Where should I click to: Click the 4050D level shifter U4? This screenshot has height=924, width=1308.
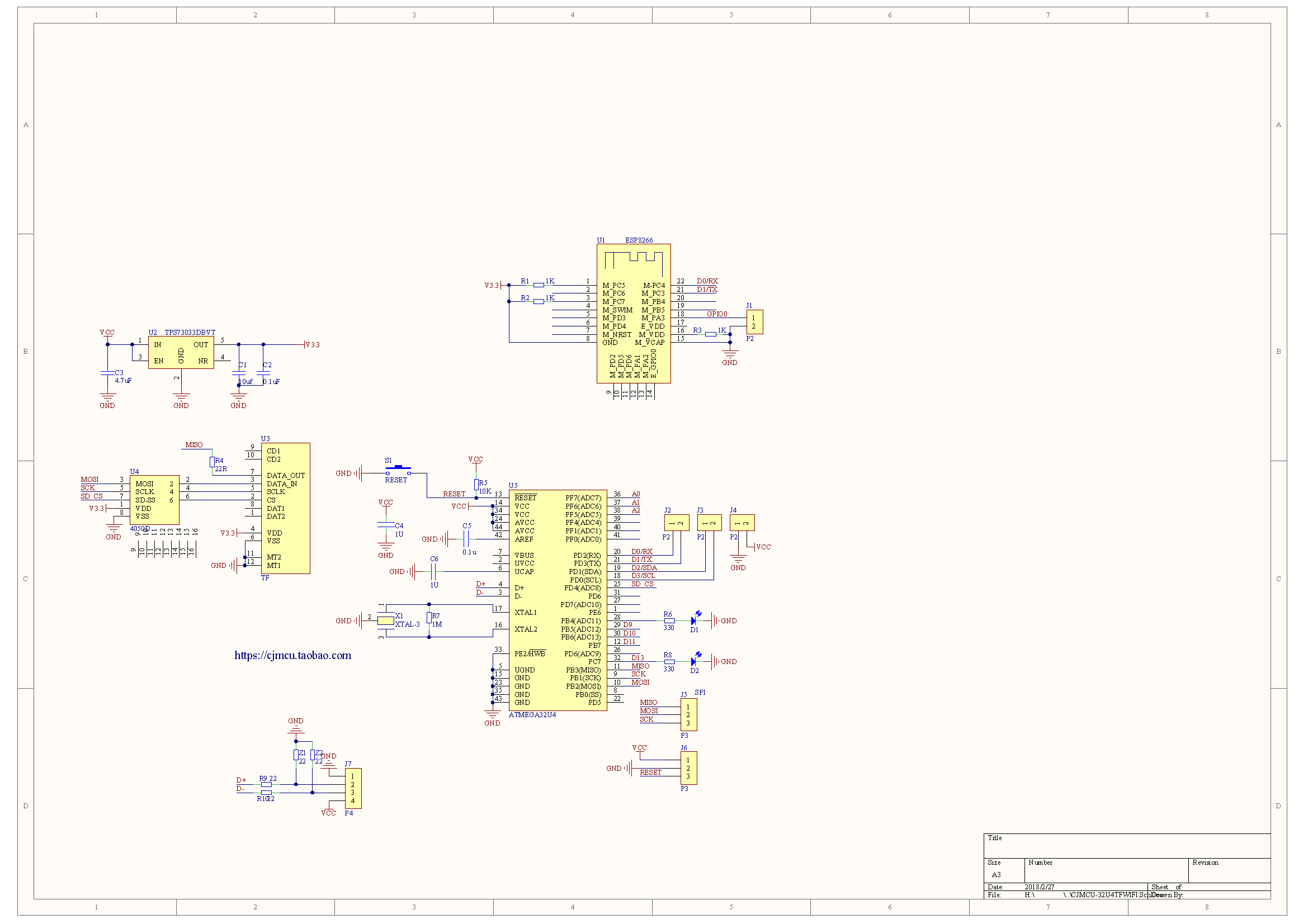[x=154, y=500]
